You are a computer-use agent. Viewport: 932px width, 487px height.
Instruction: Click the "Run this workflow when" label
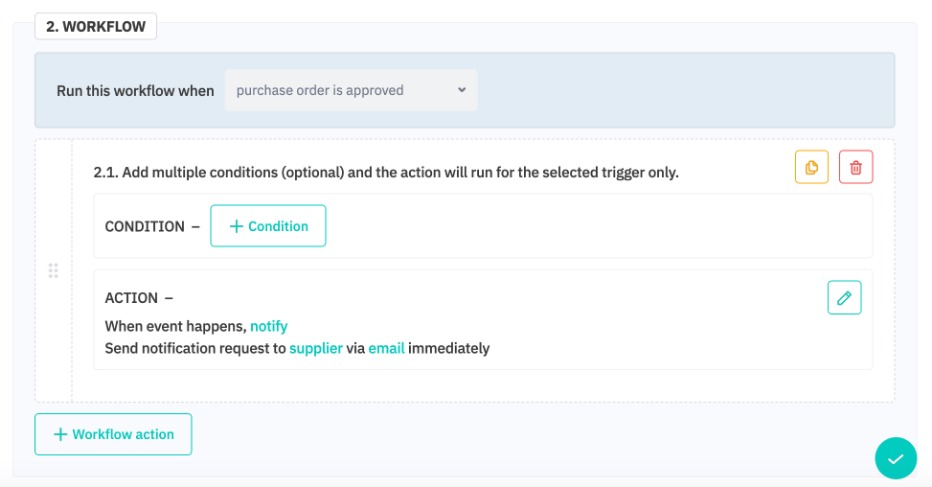click(135, 90)
